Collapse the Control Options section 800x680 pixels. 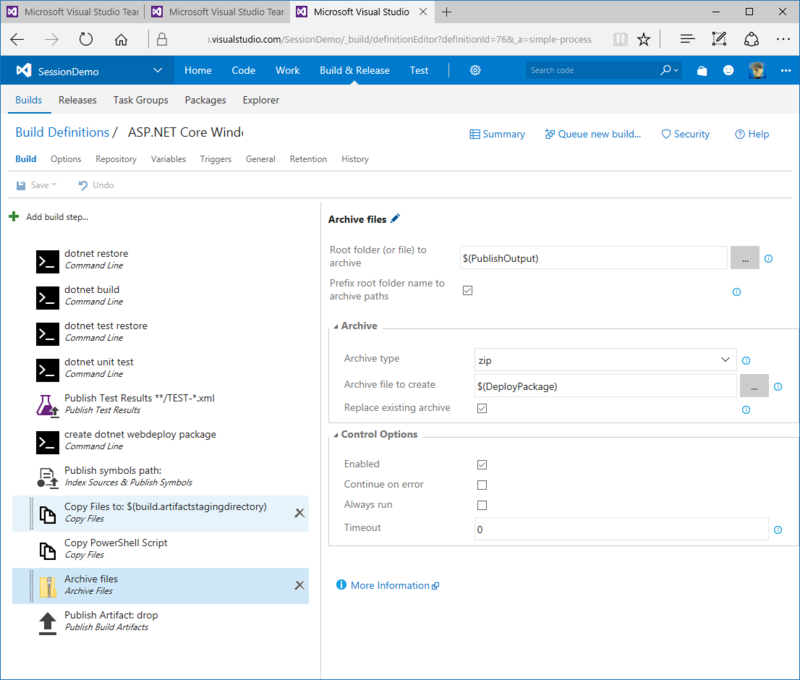(x=336, y=435)
